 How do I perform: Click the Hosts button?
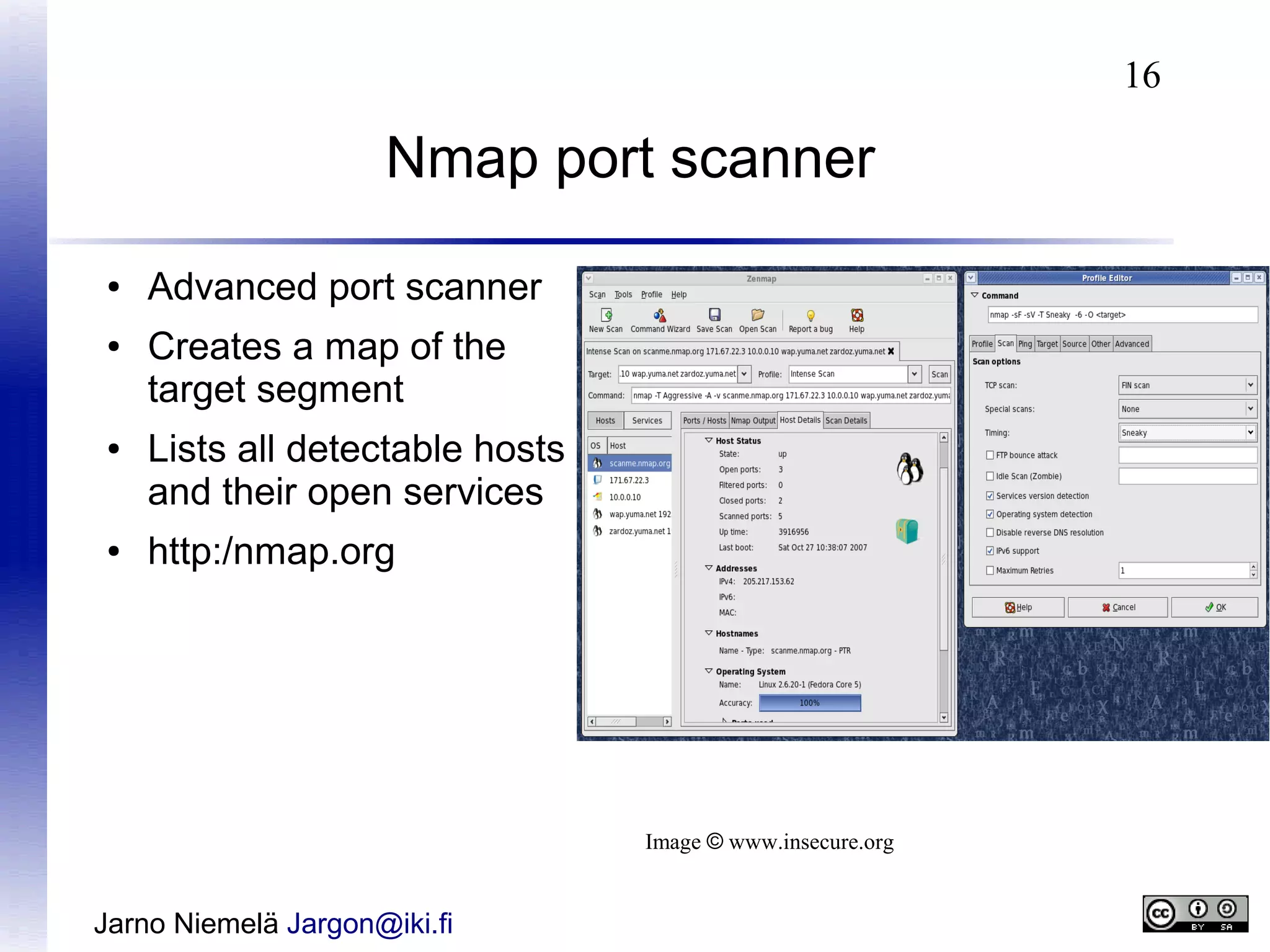coord(605,420)
